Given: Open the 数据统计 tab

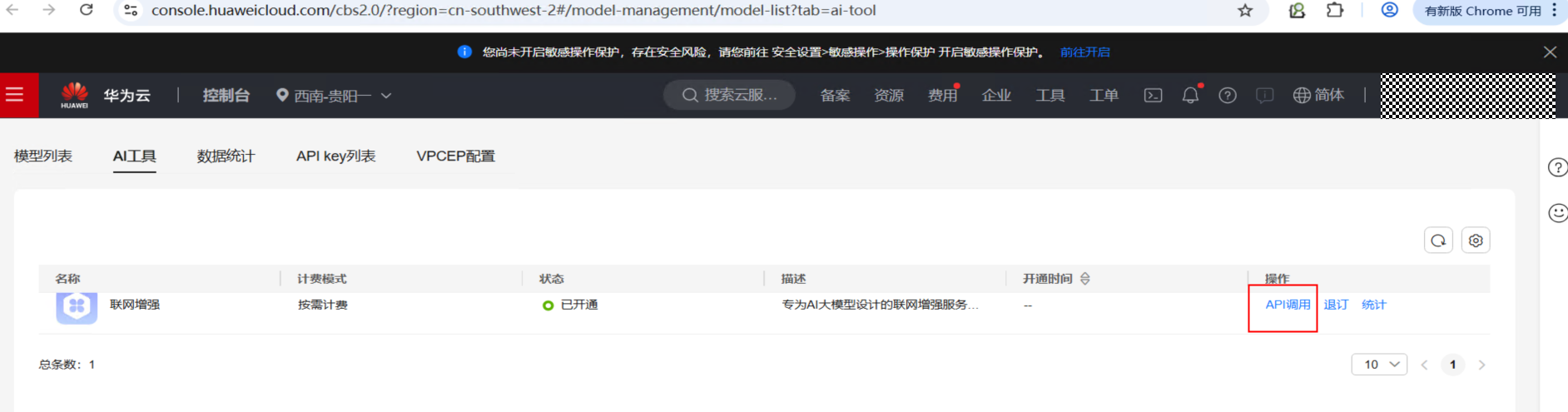Looking at the screenshot, I should click(226, 156).
